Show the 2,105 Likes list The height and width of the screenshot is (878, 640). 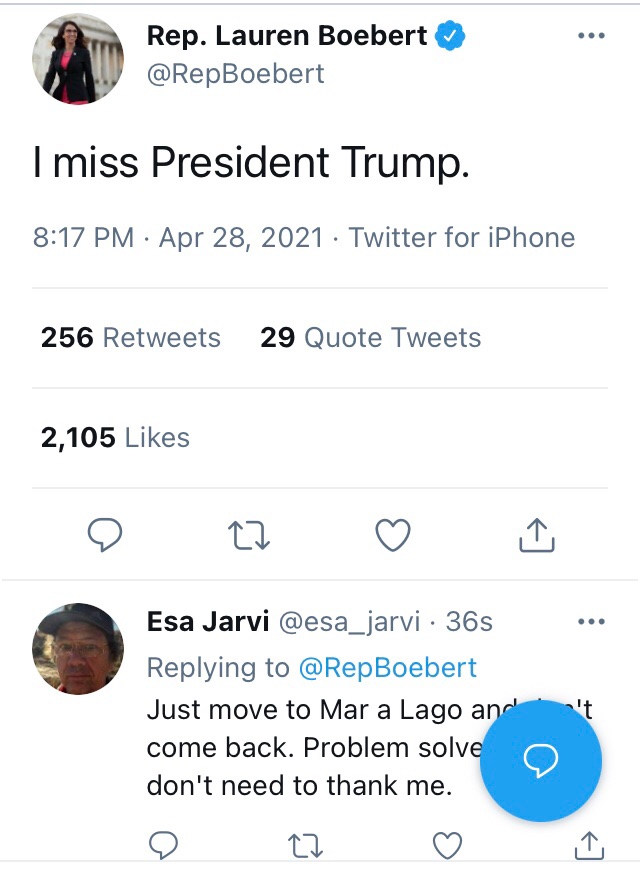[115, 437]
